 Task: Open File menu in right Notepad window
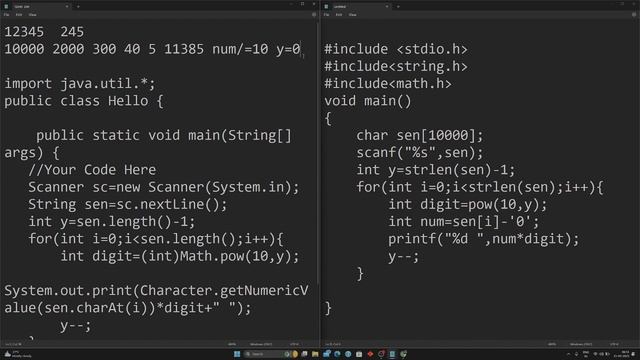pyautogui.click(x=327, y=15)
